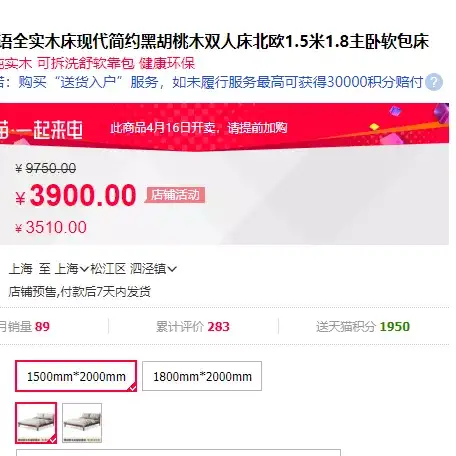Open 累计评价 283 reviews
The width and height of the screenshot is (456, 456).
[x=193, y=327]
